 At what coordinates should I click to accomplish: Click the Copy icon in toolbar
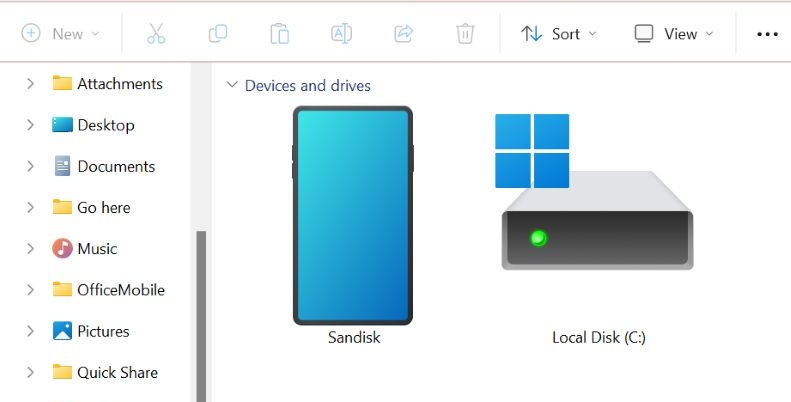tap(218, 34)
